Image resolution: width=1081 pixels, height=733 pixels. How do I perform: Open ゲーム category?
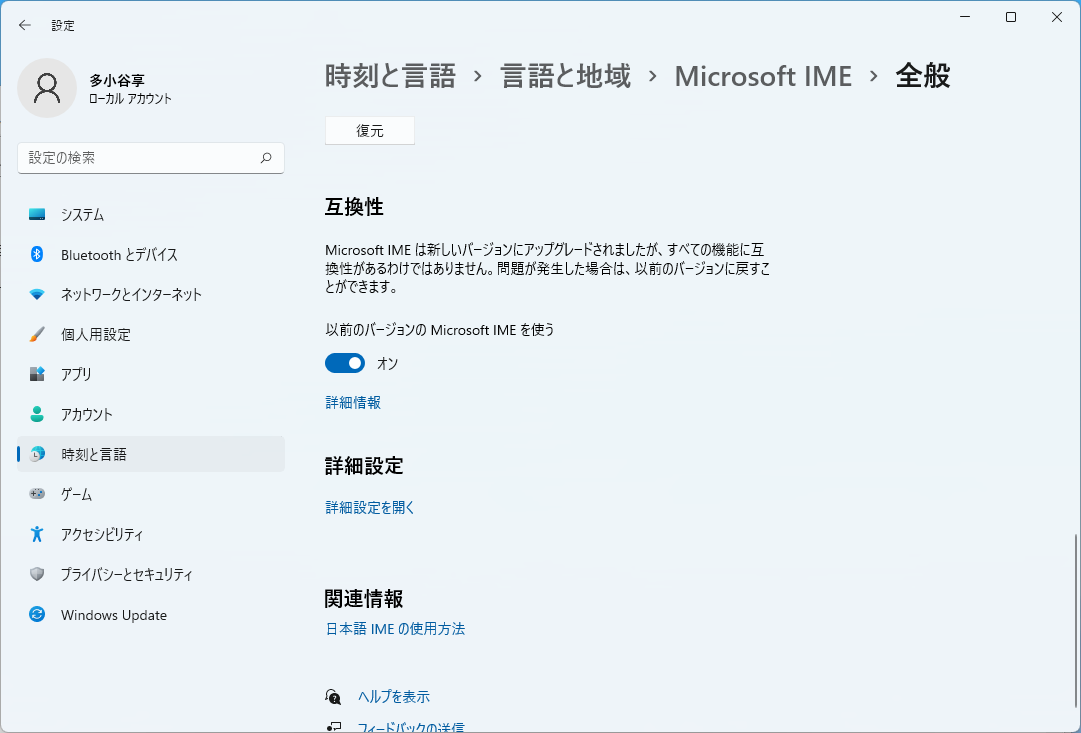point(151,494)
